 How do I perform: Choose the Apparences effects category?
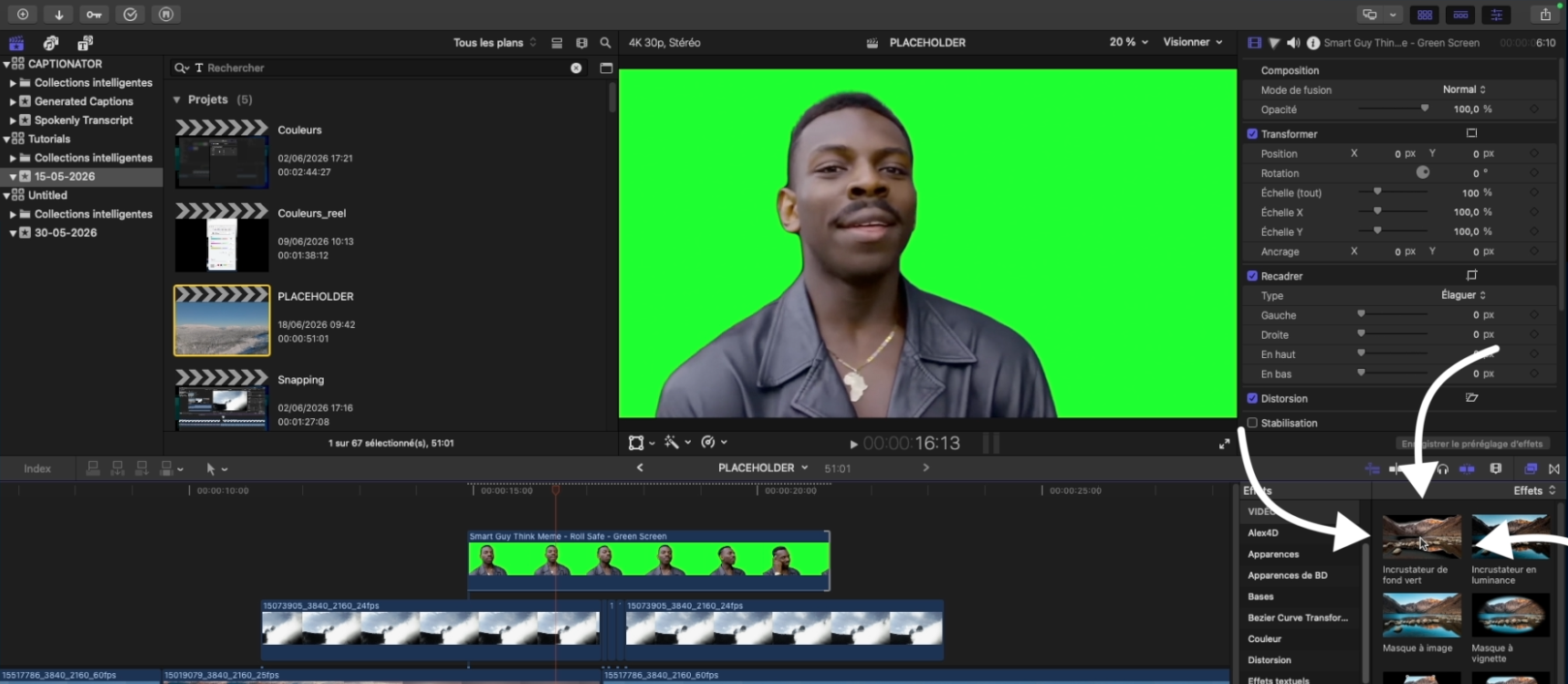(1273, 554)
